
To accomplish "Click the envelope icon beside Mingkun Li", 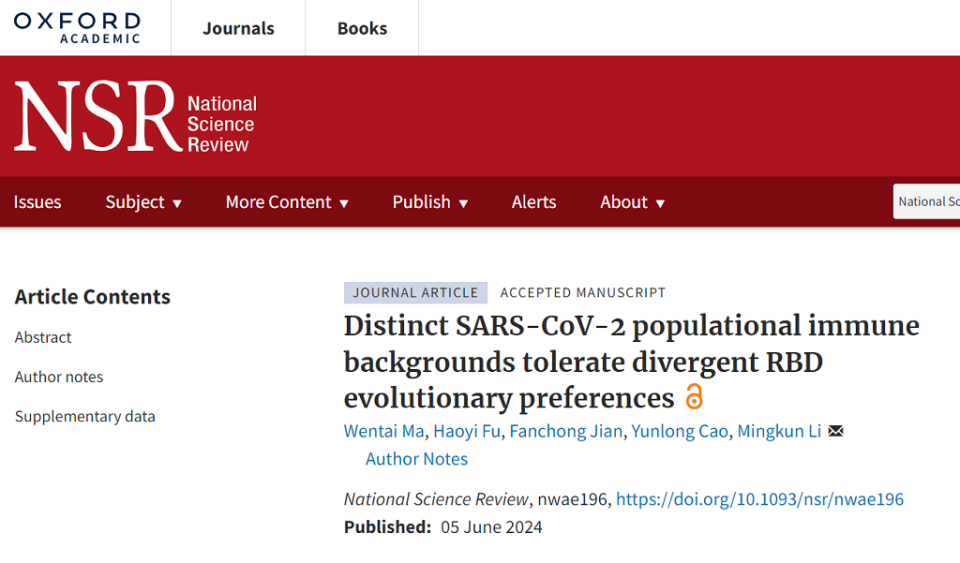I will 836,431.
